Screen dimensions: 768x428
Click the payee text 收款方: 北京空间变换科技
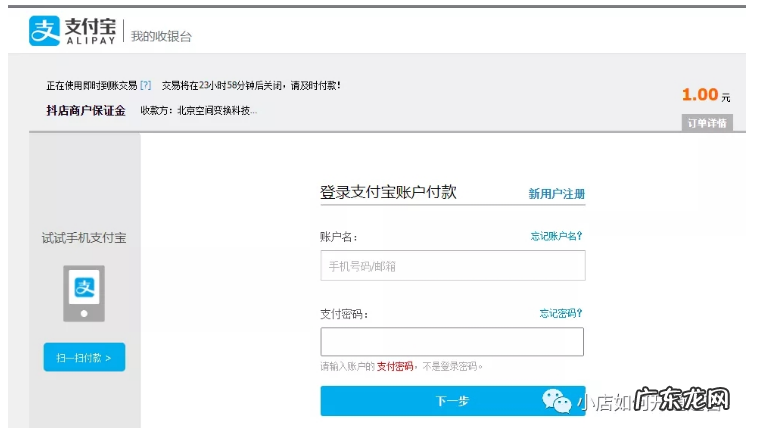(x=198, y=111)
